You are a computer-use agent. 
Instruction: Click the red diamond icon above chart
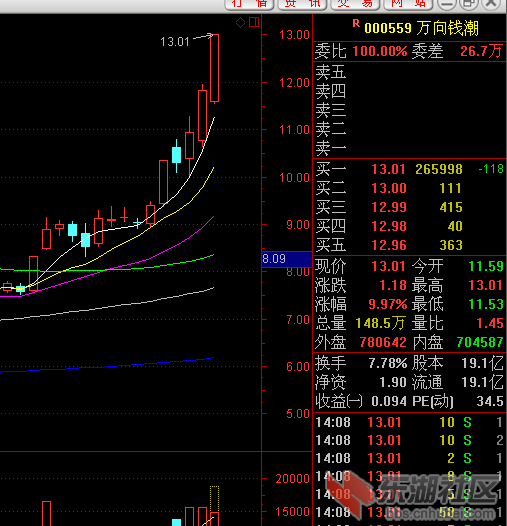pos(241,23)
